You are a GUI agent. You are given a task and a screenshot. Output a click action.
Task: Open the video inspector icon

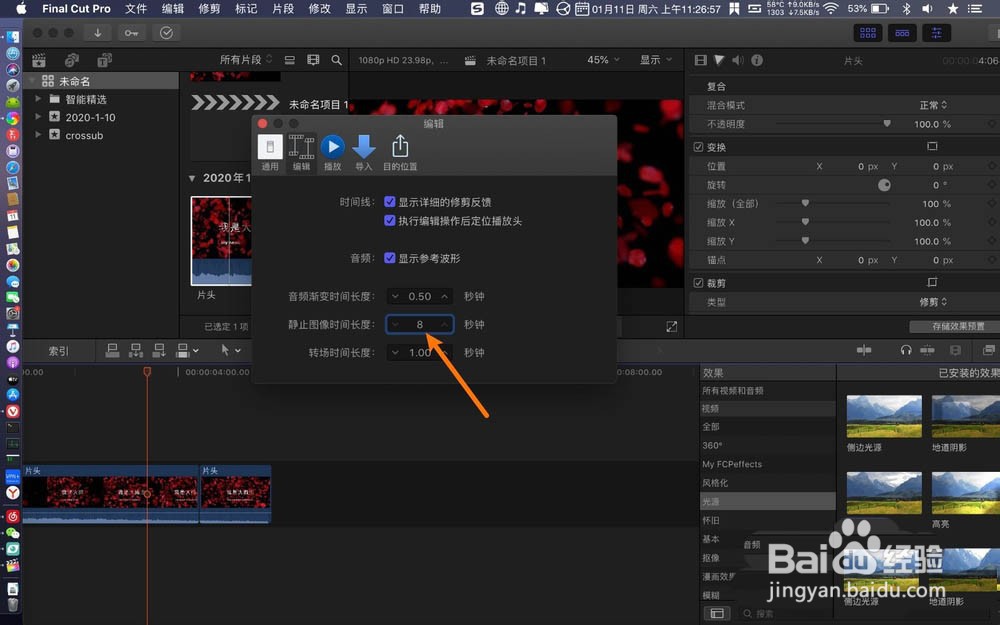tap(700, 60)
